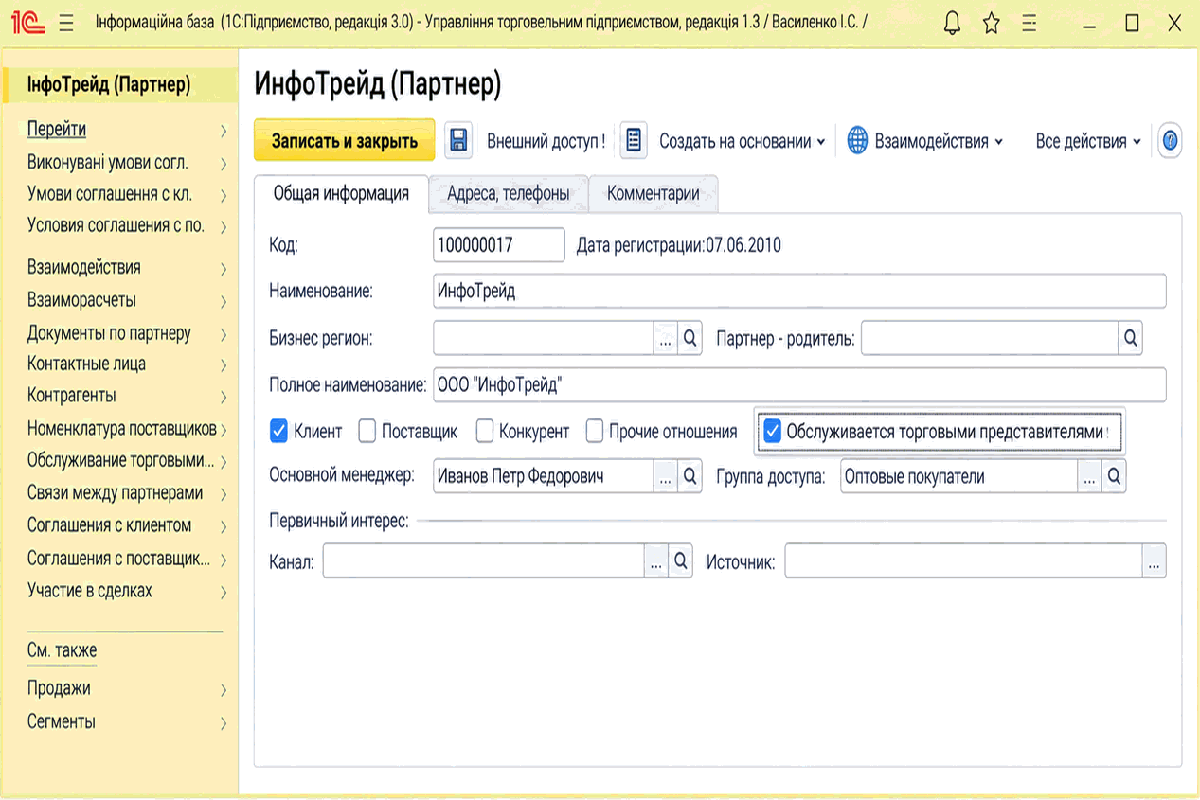Viewport: 1200px width, 800px height.
Task: Click the Источник input field
Action: coord(963,562)
